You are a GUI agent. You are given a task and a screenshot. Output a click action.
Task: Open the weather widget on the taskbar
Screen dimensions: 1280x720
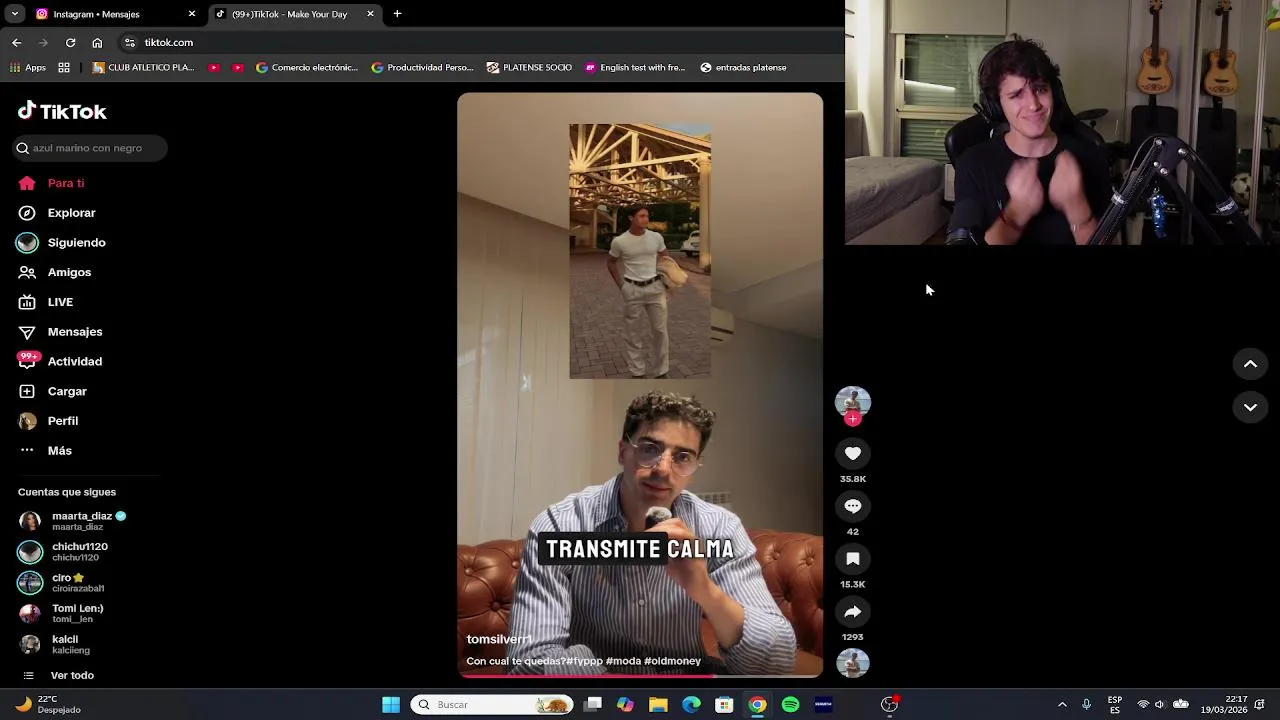(47, 705)
